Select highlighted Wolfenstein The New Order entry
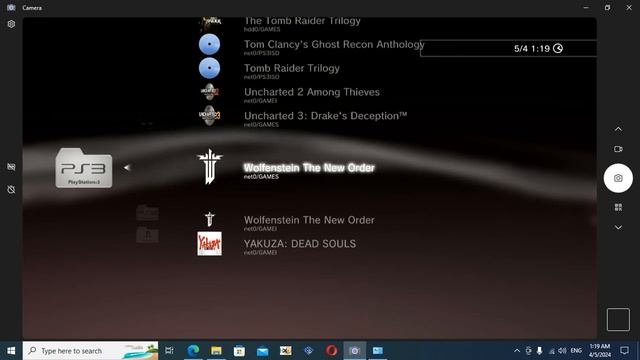This screenshot has height=360, width=640. point(309,168)
